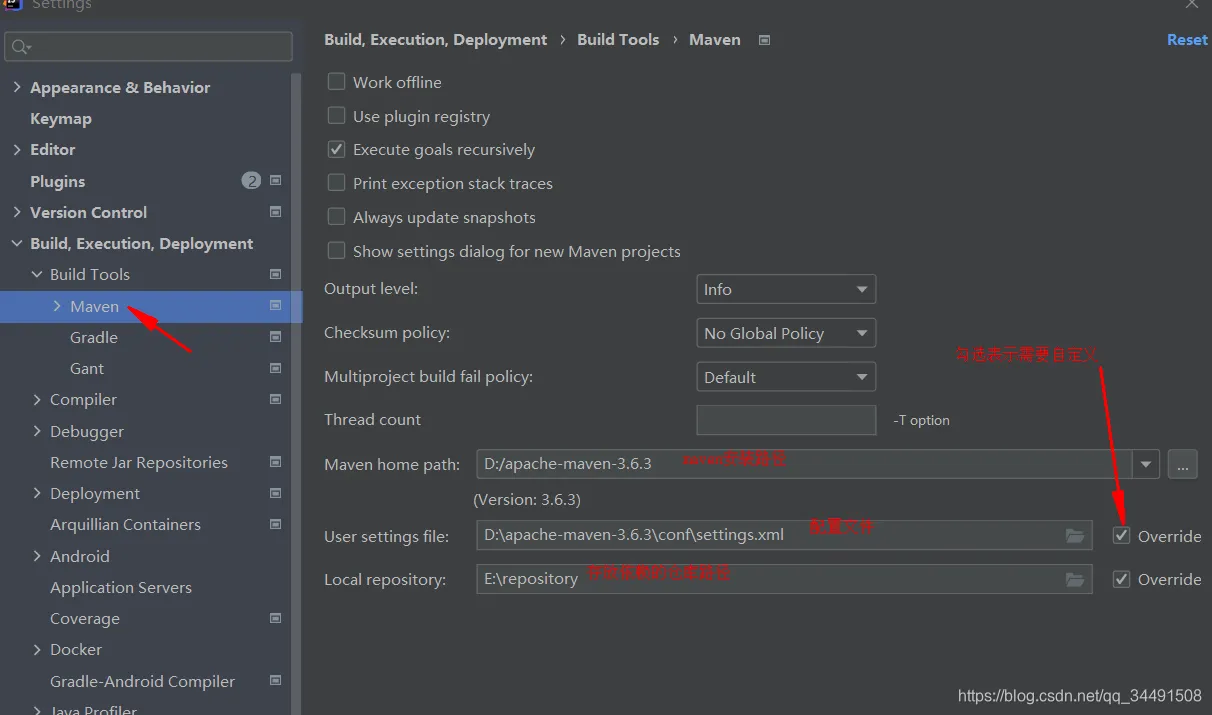The width and height of the screenshot is (1212, 715).
Task: Open the Output level dropdown
Action: pos(786,289)
